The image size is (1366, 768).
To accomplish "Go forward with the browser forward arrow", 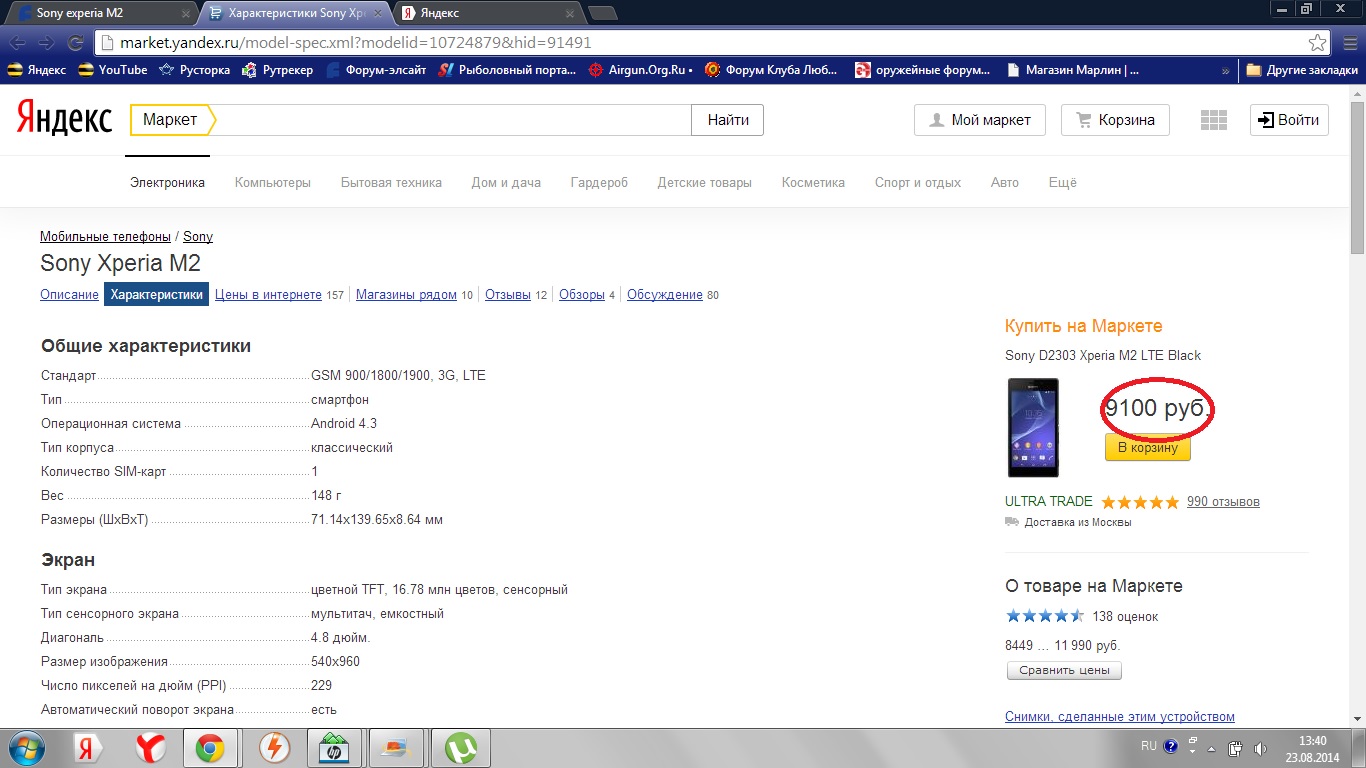I will [x=46, y=43].
